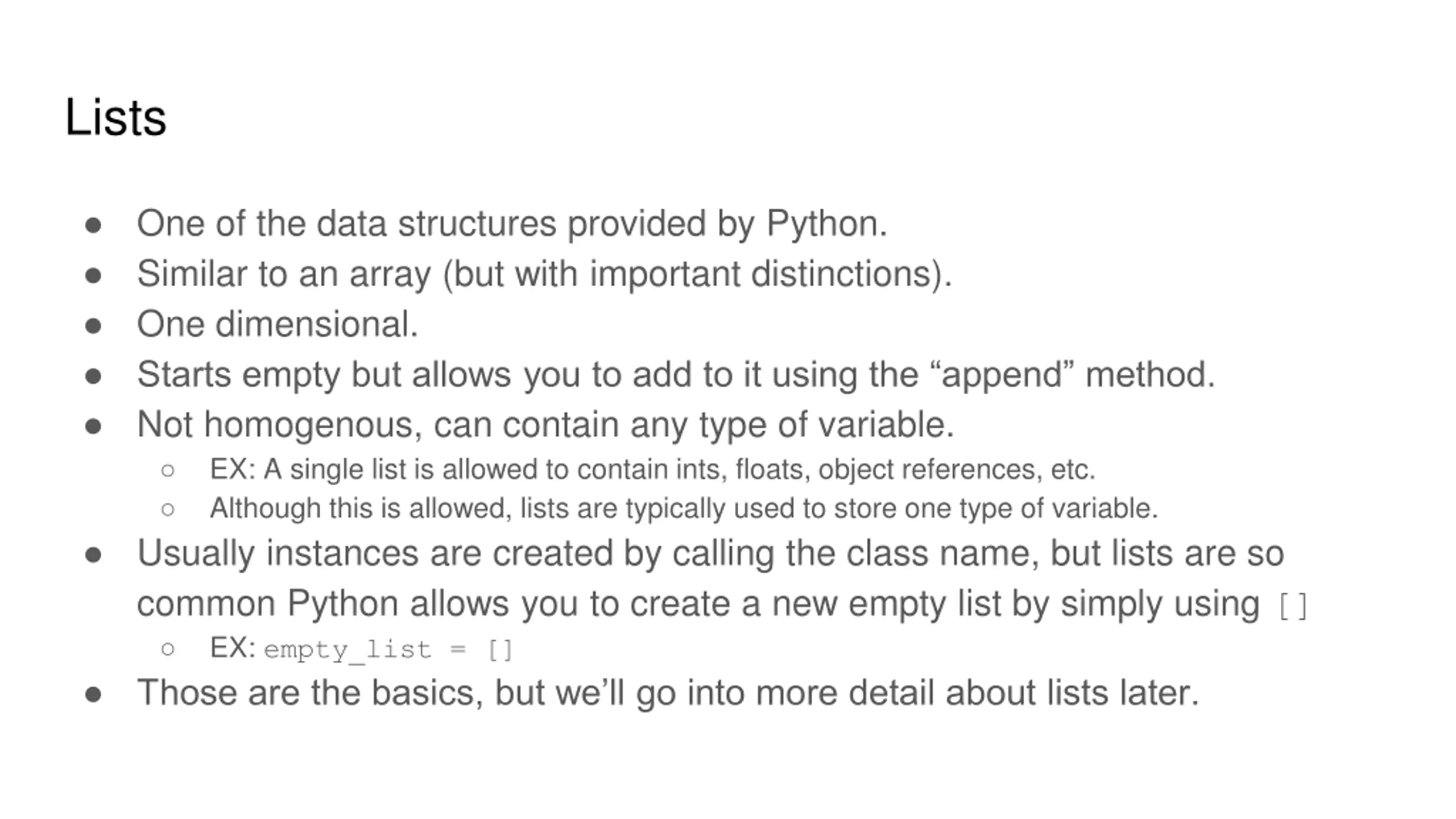Click the word "method" in the append bullet
The image size is (1456, 819).
pos(1150,375)
